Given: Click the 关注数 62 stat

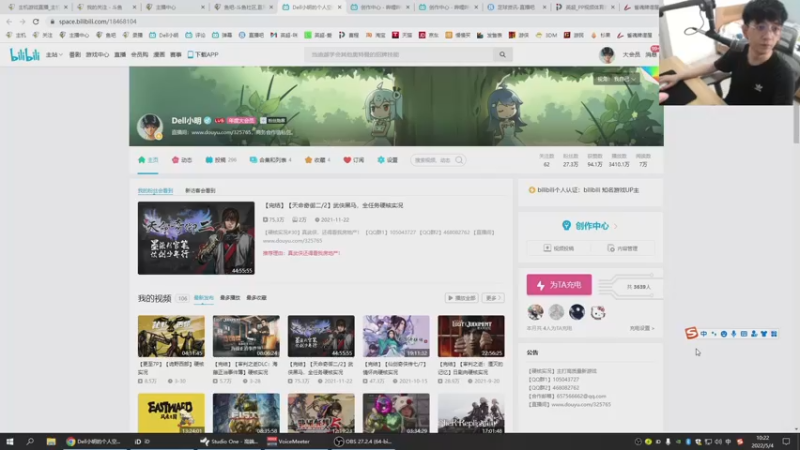Looking at the screenshot, I should [x=546, y=161].
